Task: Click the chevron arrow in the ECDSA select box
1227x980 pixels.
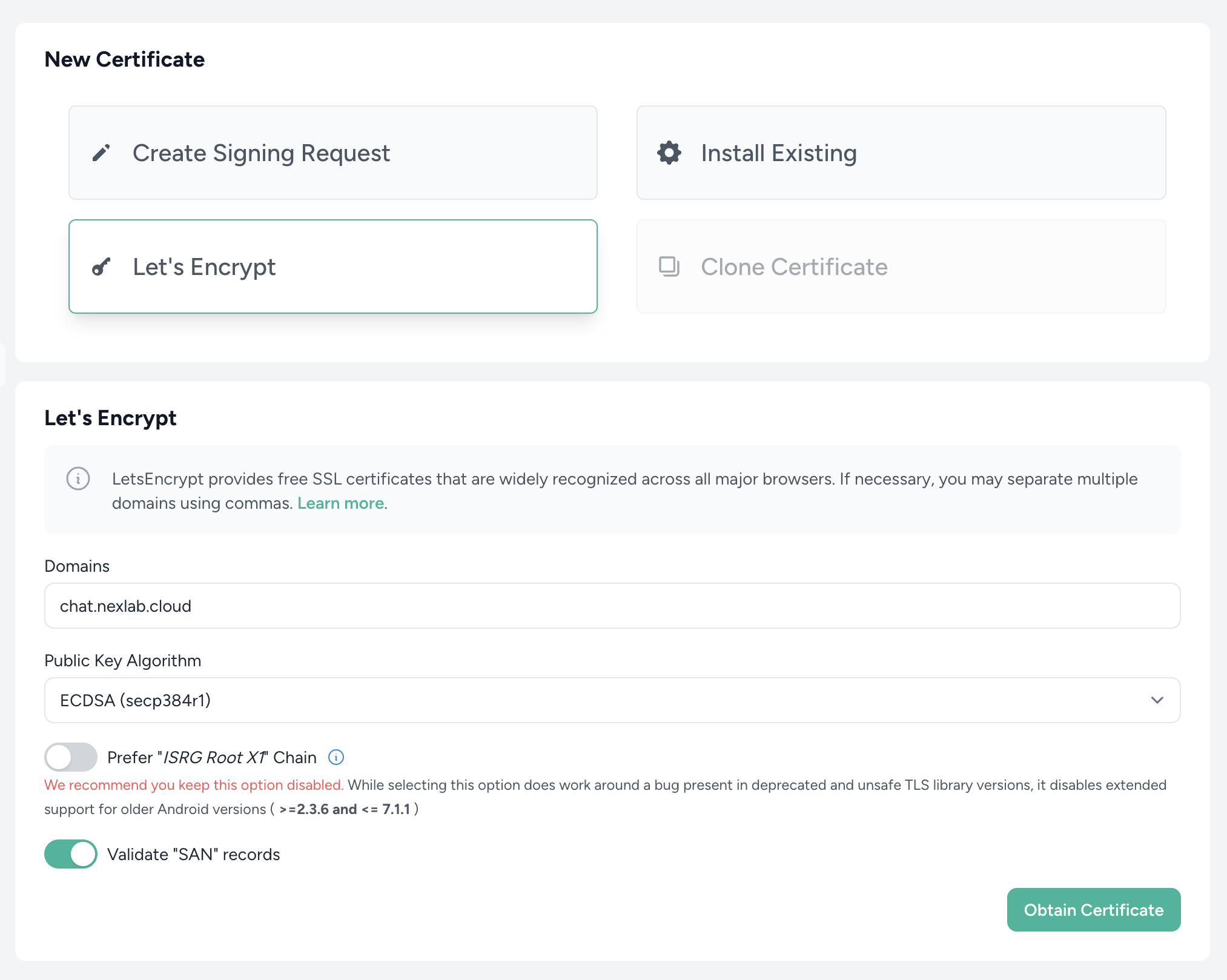Action: tap(1157, 700)
